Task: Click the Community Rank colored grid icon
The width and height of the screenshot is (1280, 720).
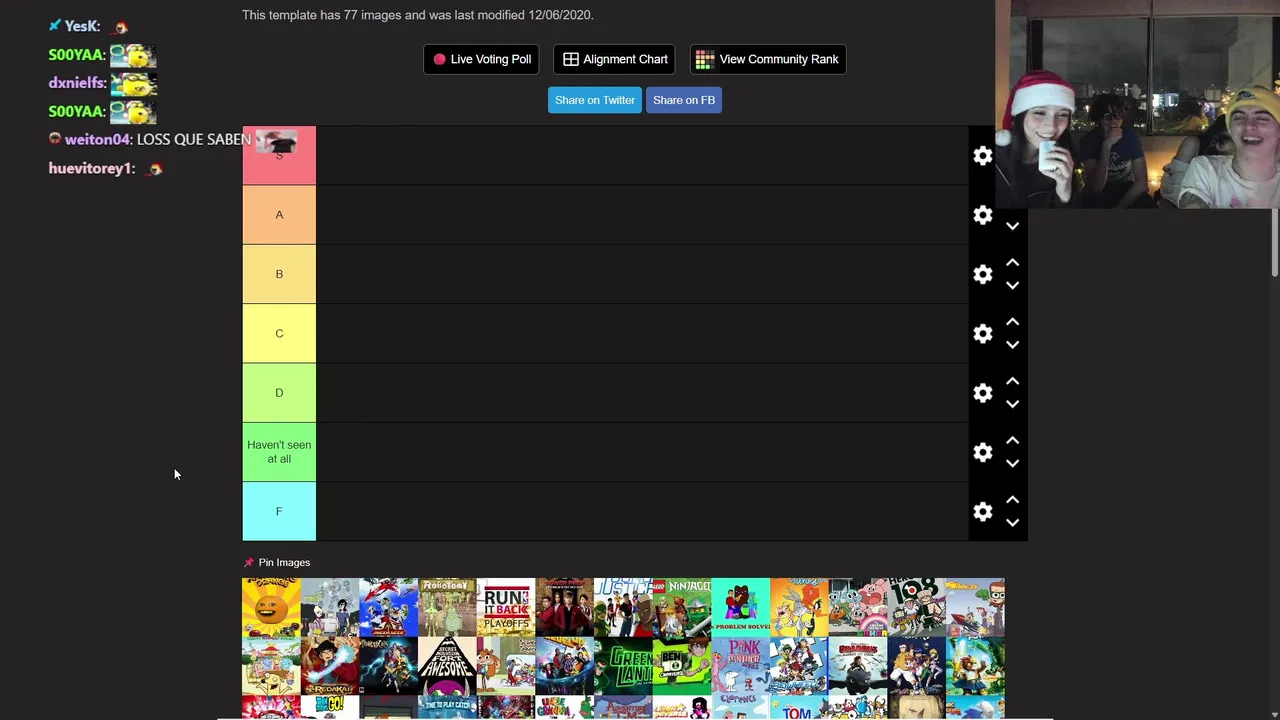Action: click(705, 60)
